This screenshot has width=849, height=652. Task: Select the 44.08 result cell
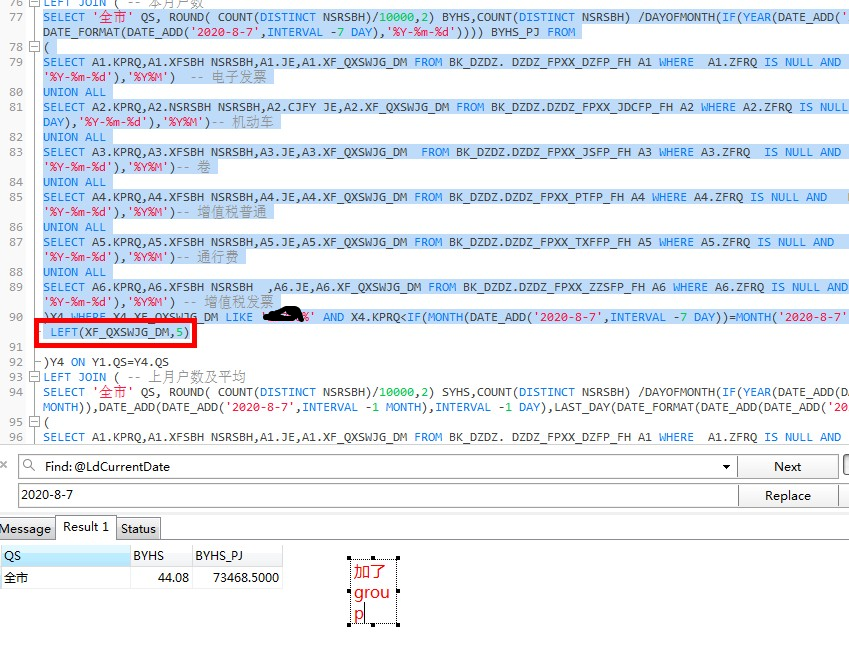tap(160, 577)
